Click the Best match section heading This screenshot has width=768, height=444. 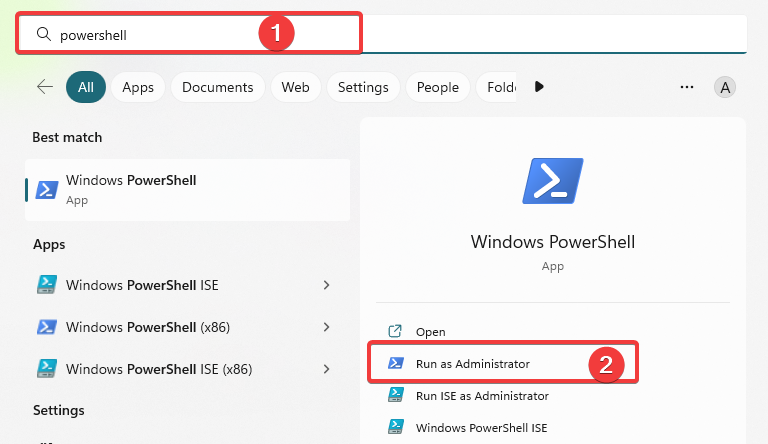(67, 137)
